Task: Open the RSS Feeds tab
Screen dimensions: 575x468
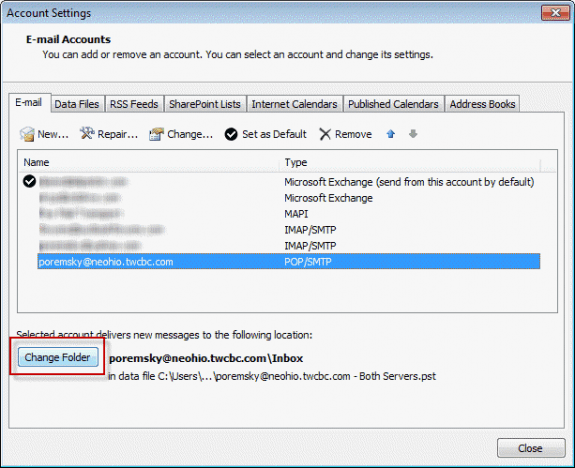Action: click(134, 104)
